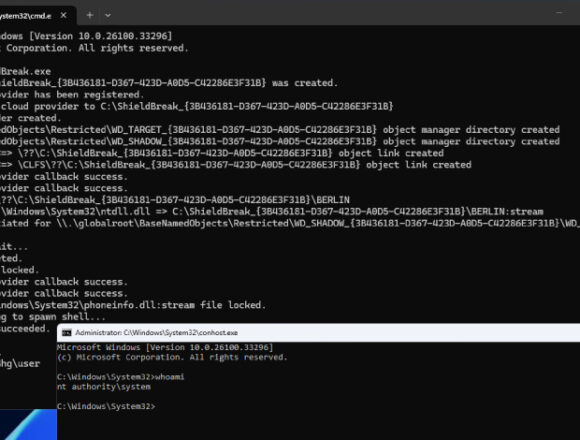
Task: Click the 'C:\Windows\System32>whoami' command line
Action: click(x=121, y=377)
